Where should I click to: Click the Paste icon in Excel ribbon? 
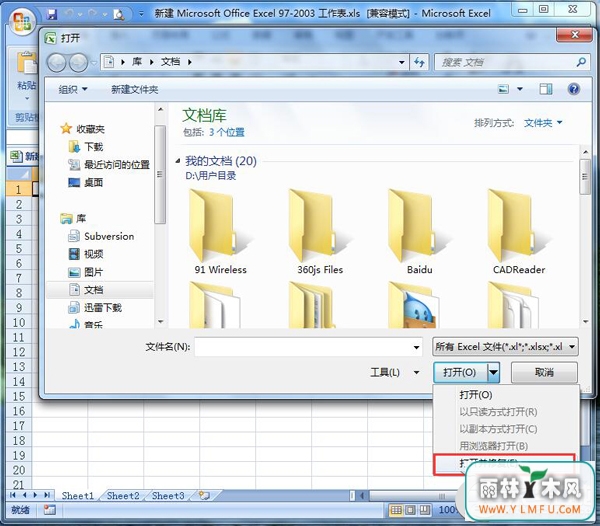point(26,64)
